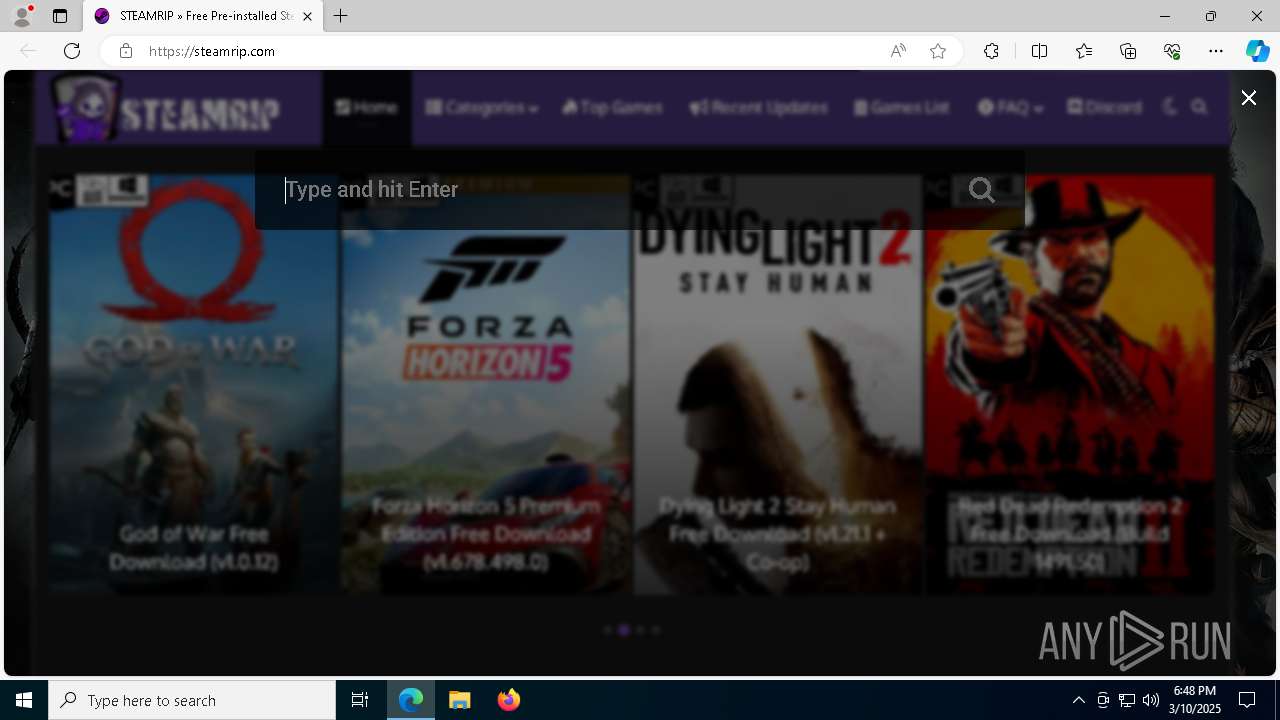Expand the FAQ dropdown menu
Viewport: 1280px width, 720px height.
(x=1010, y=107)
